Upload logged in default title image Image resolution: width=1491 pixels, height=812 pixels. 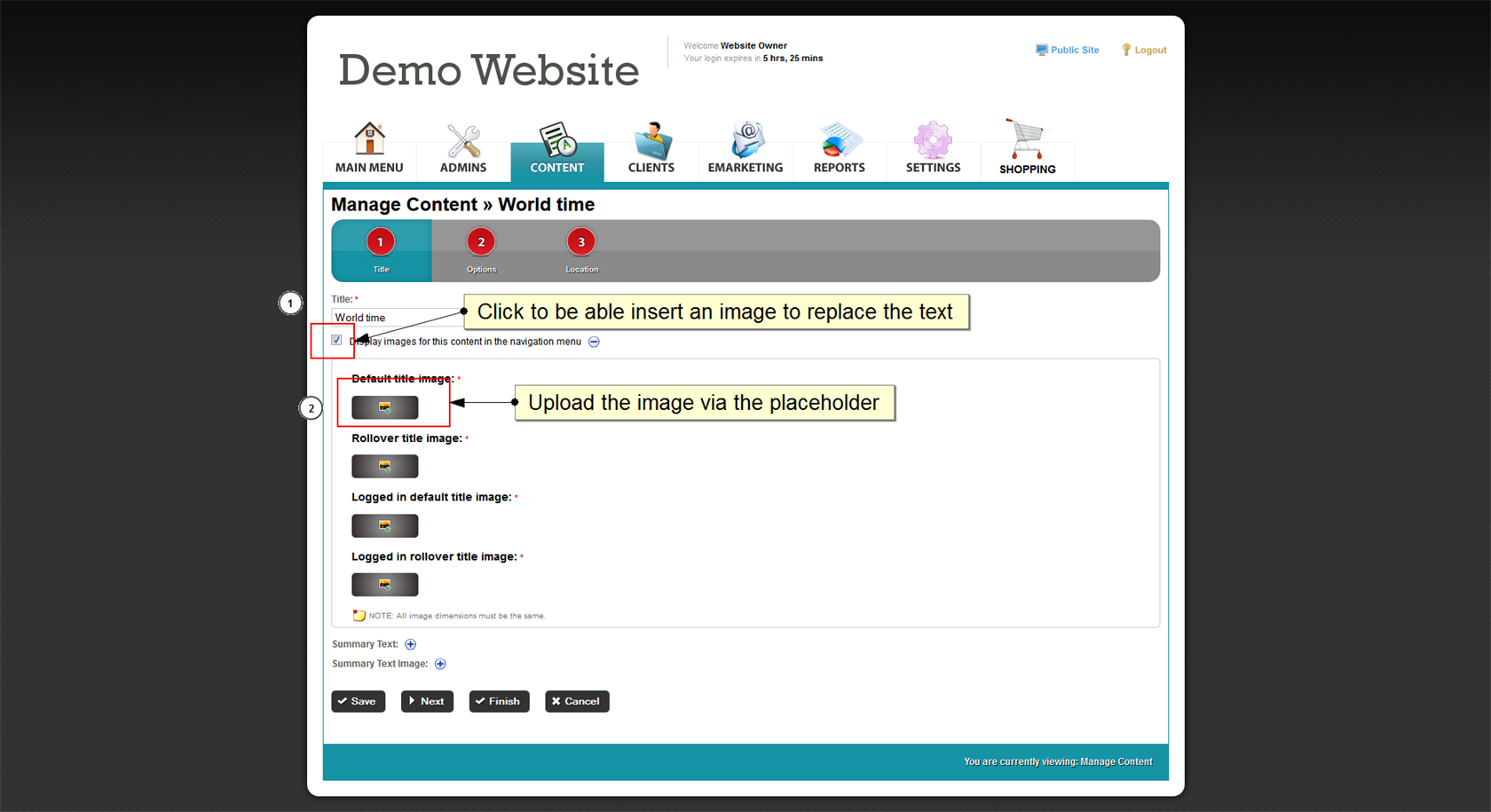coord(384,526)
